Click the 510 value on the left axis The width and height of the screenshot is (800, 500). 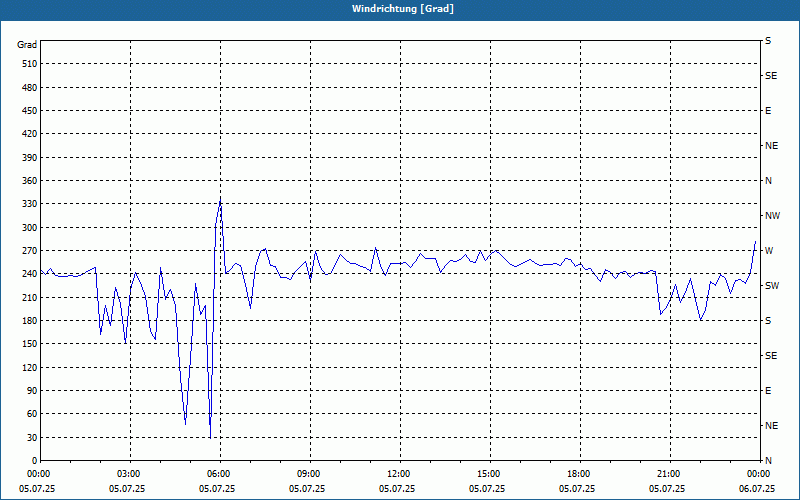30,64
